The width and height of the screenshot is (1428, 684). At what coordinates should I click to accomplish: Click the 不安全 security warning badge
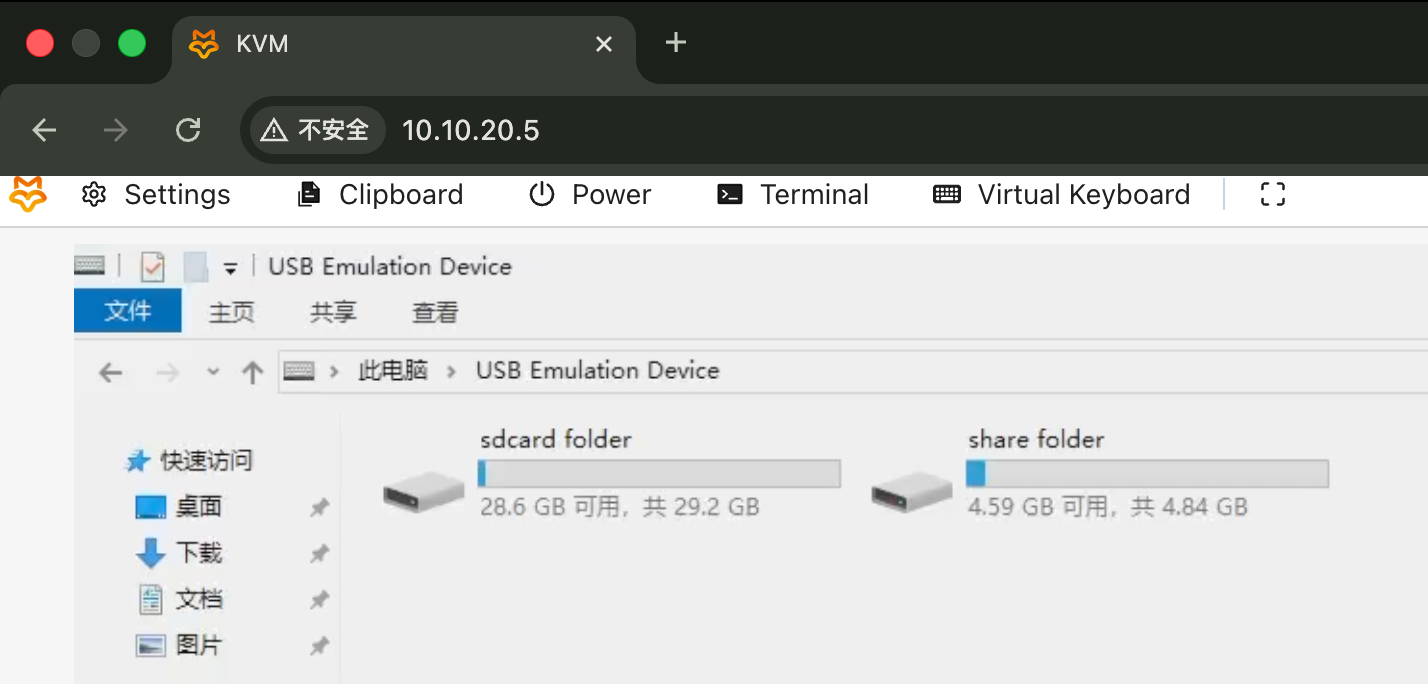point(317,130)
